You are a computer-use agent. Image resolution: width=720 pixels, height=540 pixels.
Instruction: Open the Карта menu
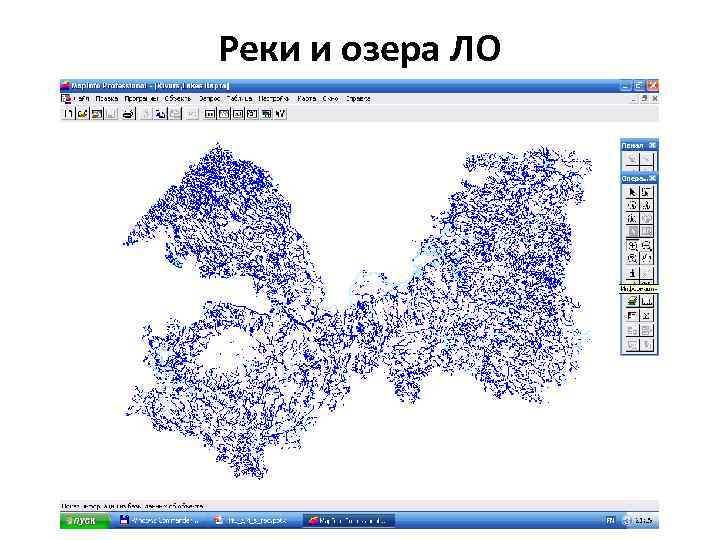click(306, 99)
